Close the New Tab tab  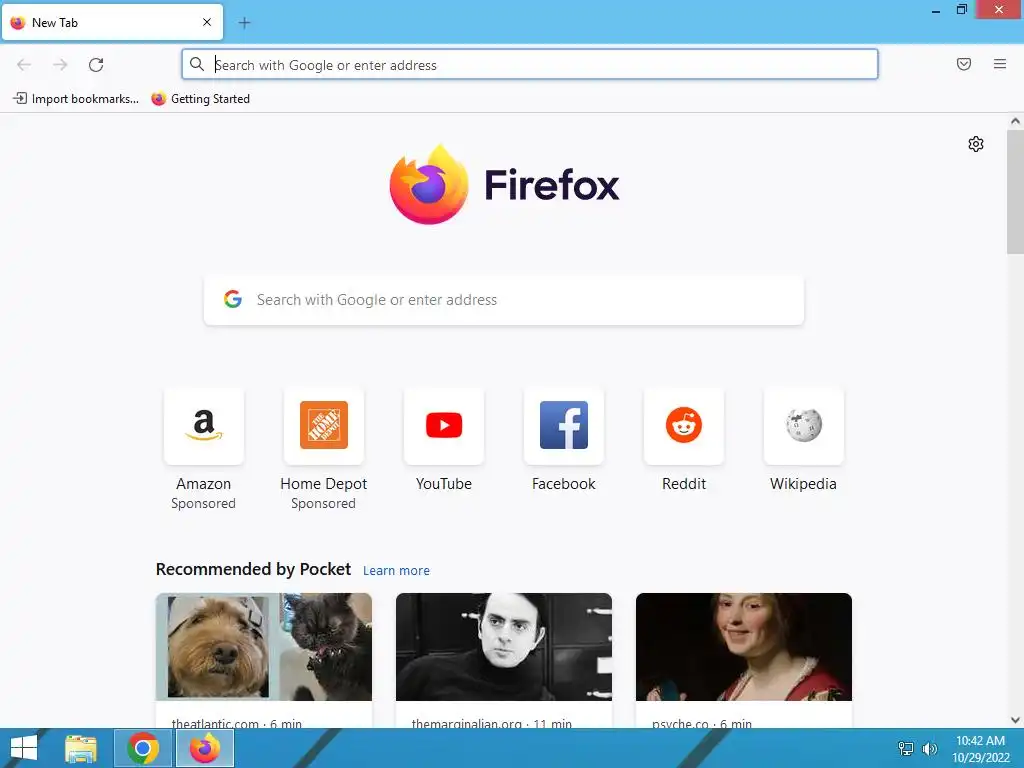point(207,22)
